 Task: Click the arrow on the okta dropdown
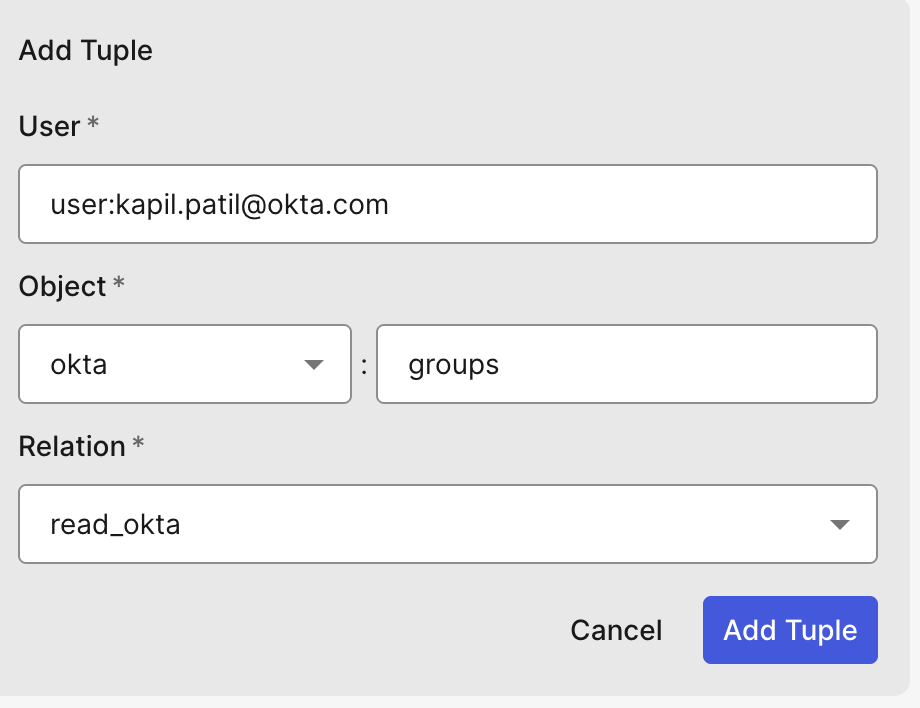(314, 365)
